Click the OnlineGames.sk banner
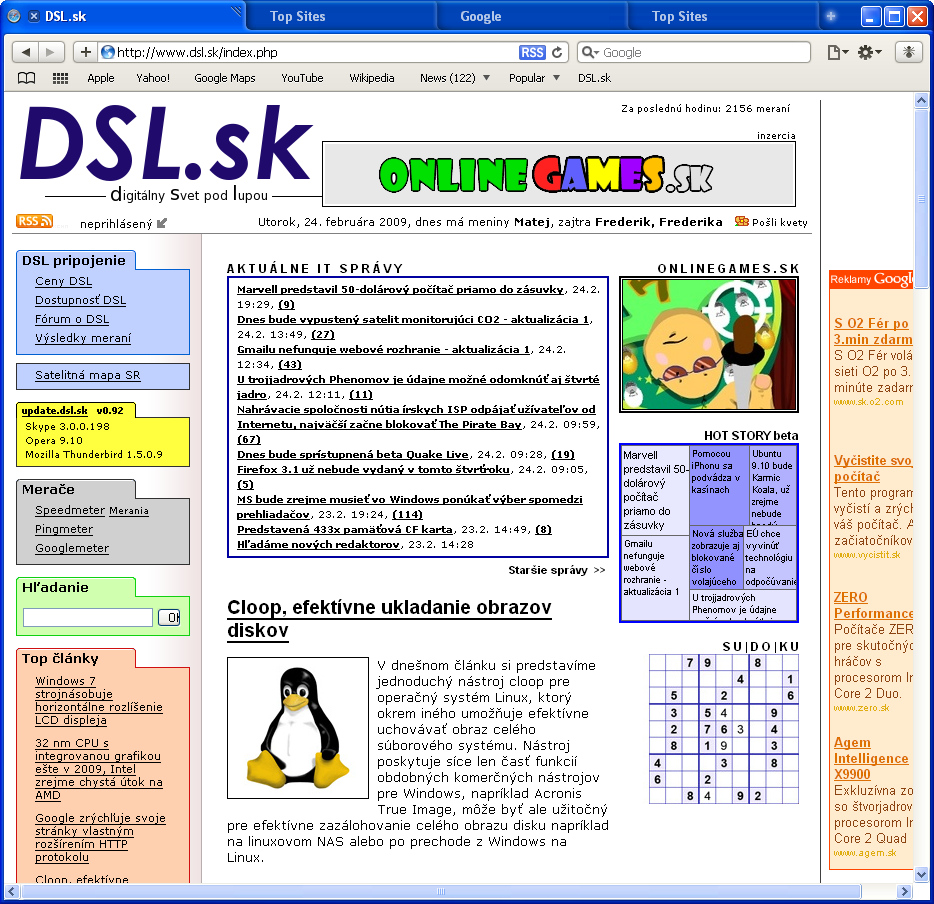The image size is (934, 904). tap(559, 174)
